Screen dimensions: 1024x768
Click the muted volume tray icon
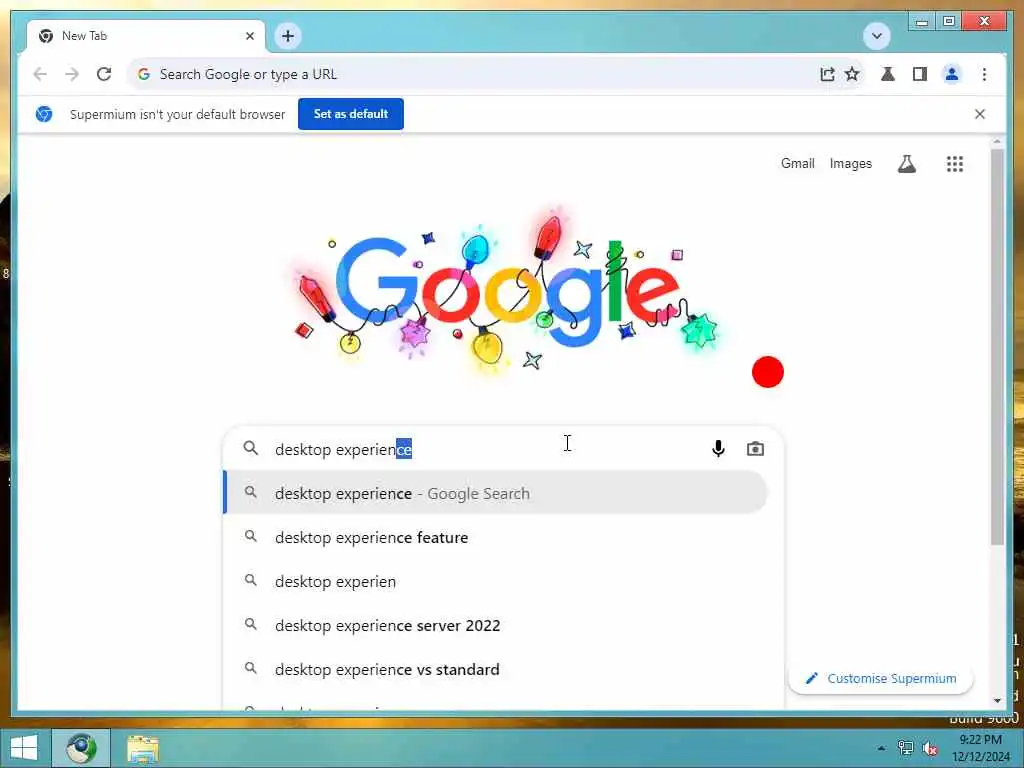pos(930,748)
